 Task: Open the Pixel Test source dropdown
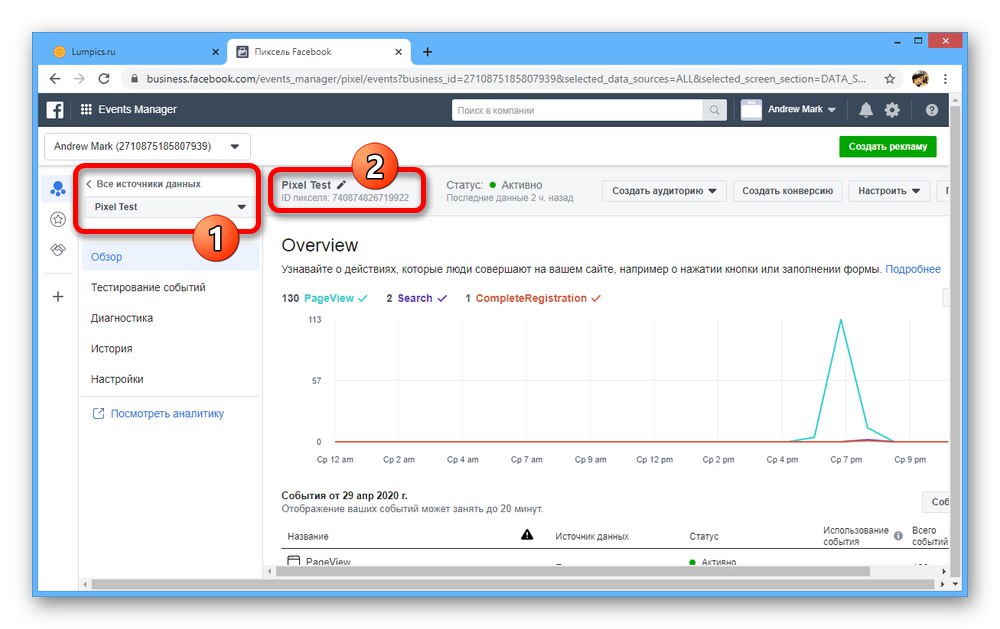170,207
